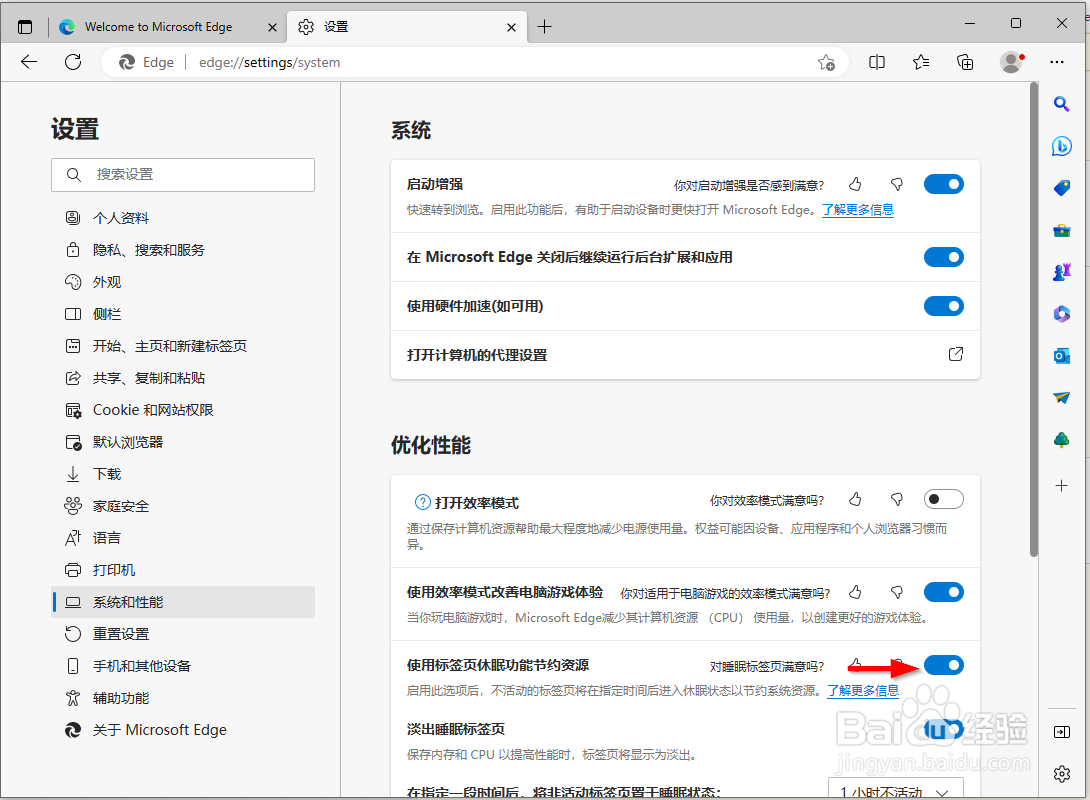
Task: Open Outlook from the sidebar
Action: pyautogui.click(x=1062, y=355)
